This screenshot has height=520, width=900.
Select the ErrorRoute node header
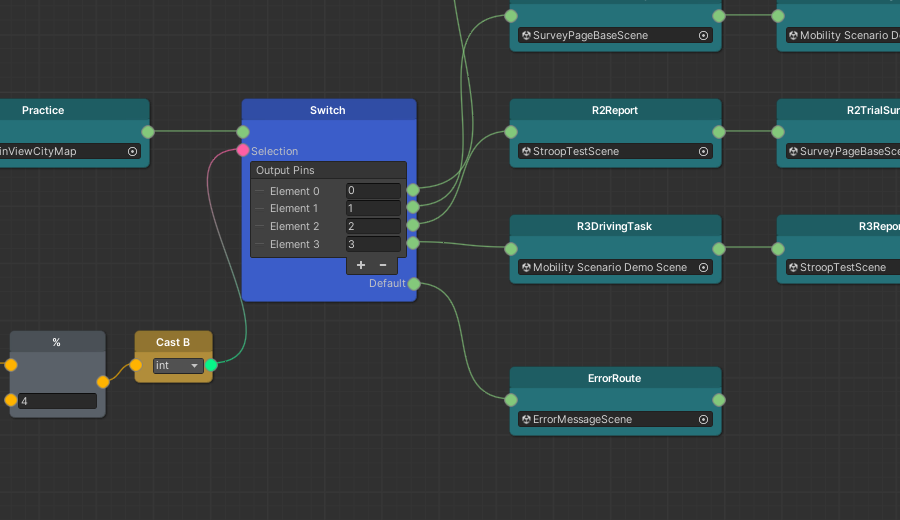615,378
